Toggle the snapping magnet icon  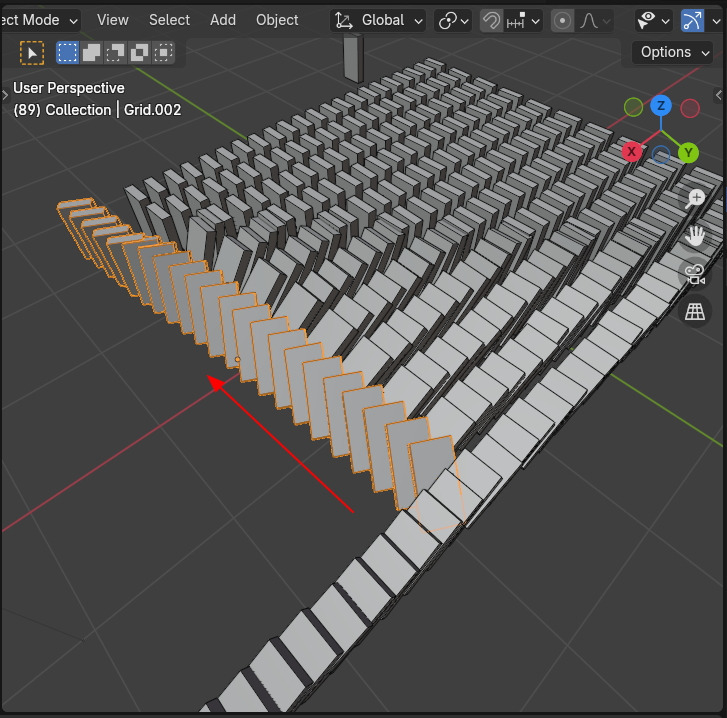491,21
